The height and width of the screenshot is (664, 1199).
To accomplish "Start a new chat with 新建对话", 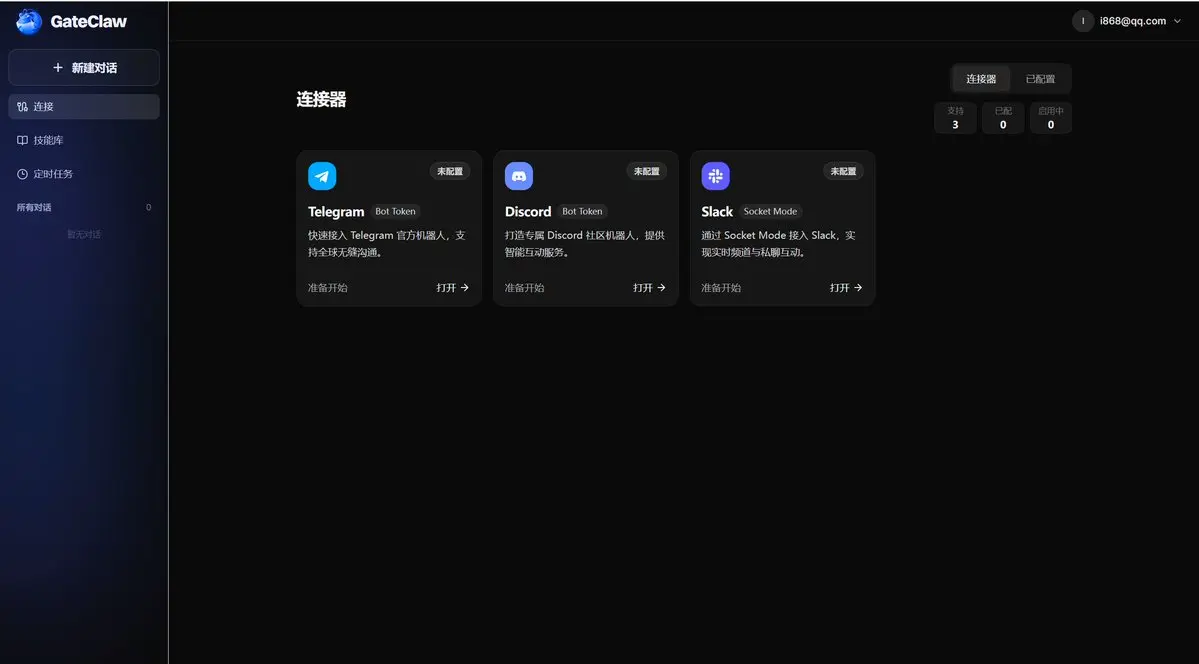I will click(x=84, y=67).
